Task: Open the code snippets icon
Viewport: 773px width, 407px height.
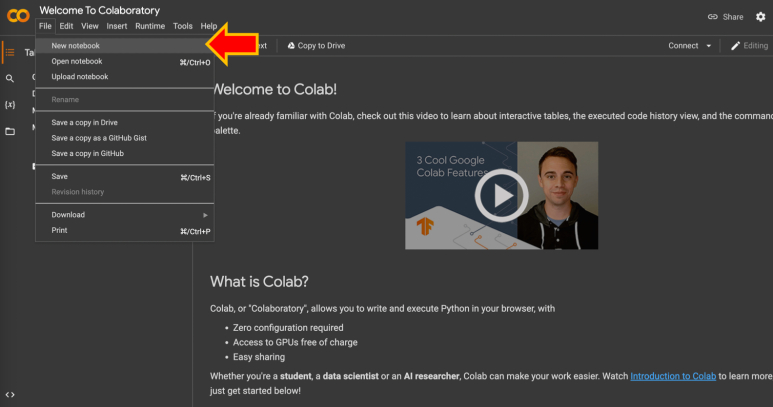Action: pyautogui.click(x=10, y=395)
